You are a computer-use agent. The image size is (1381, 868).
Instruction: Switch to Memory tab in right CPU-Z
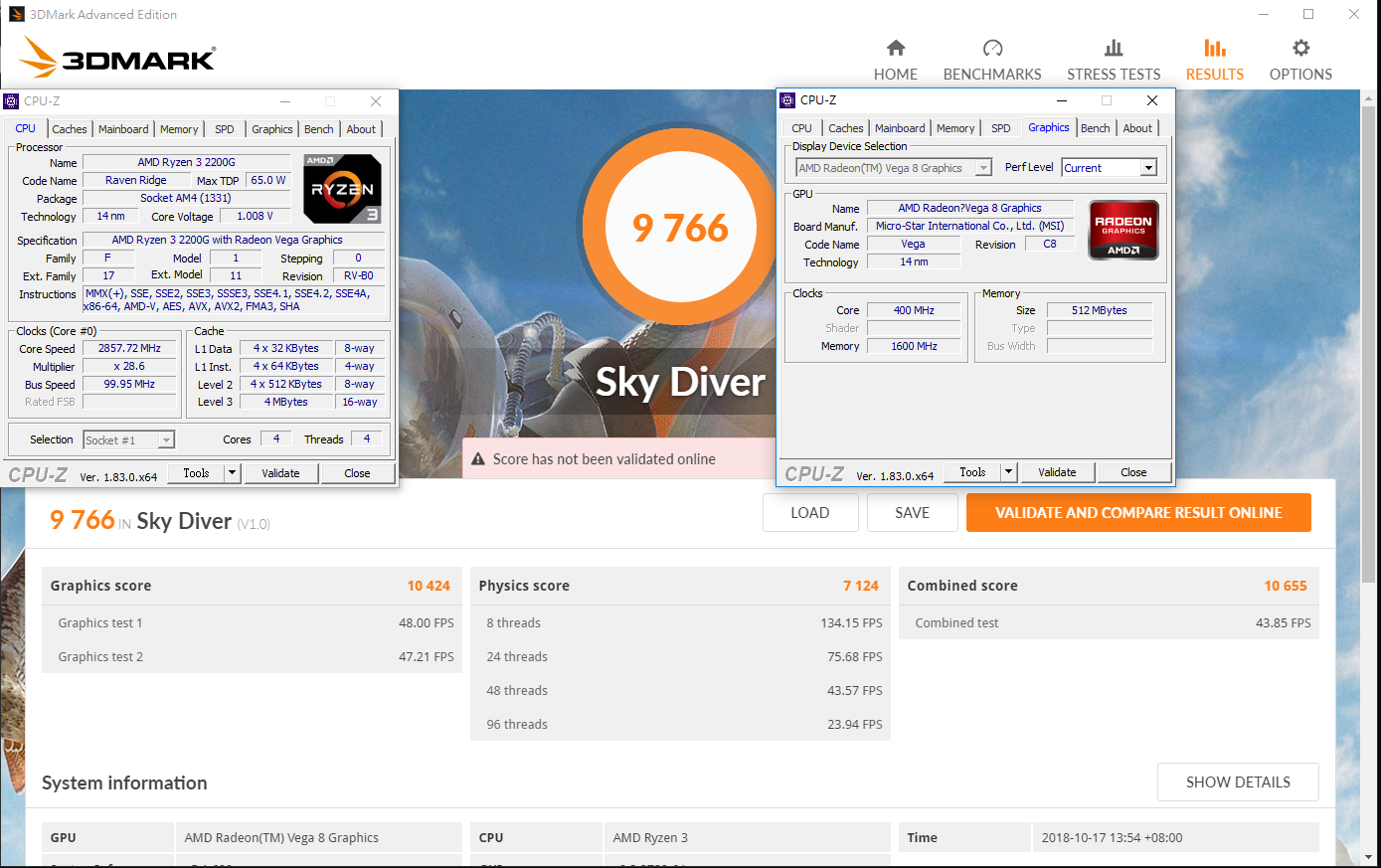click(955, 128)
